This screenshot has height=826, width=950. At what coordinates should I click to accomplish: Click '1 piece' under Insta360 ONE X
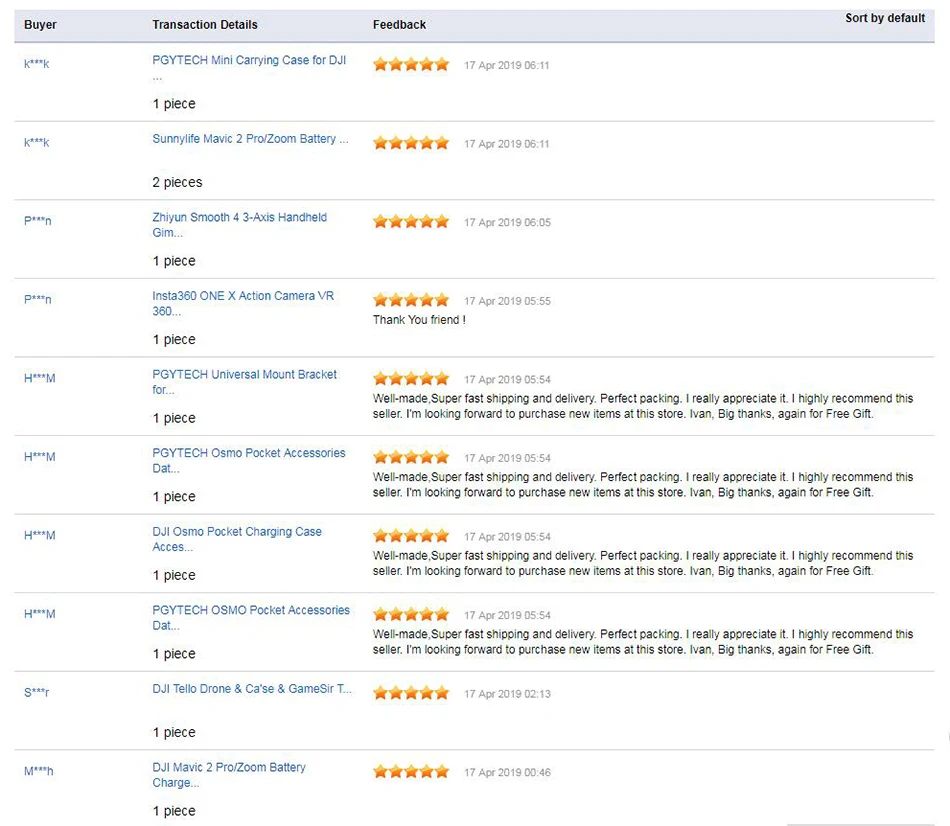[x=174, y=339]
